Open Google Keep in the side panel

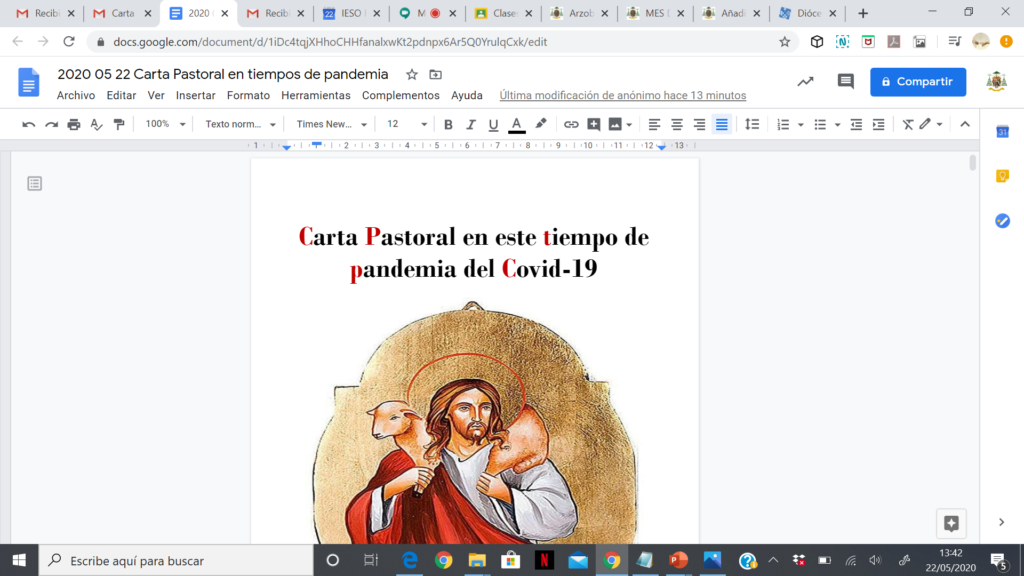coord(1002,176)
